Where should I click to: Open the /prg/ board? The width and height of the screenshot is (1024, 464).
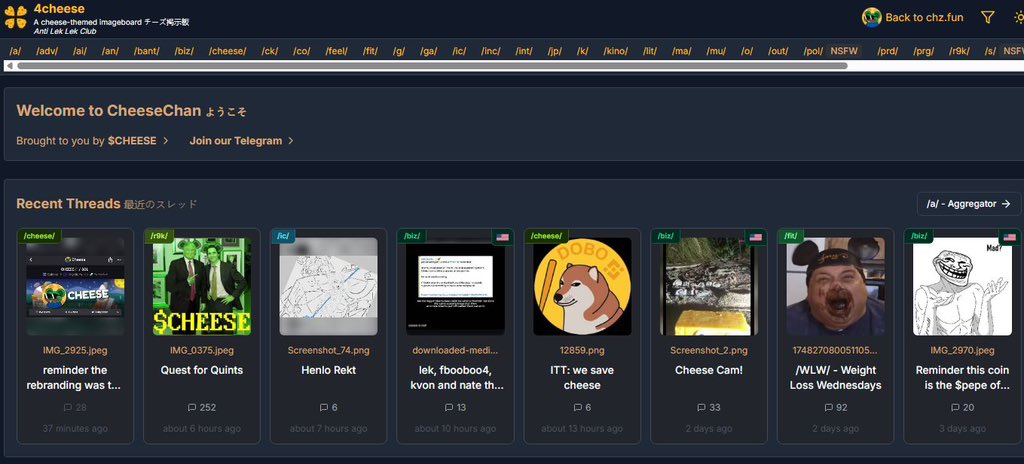924,51
